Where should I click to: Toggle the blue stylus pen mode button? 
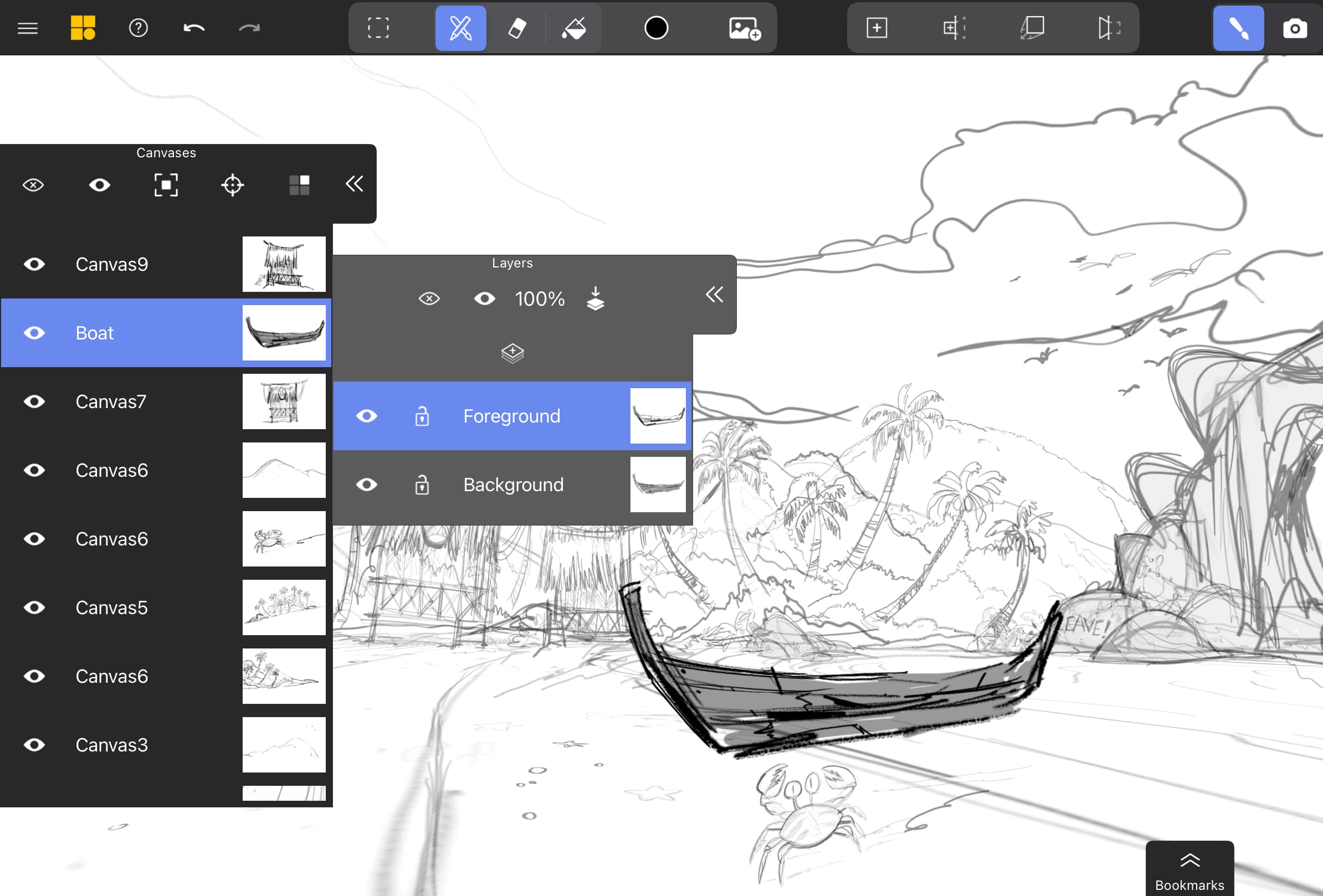click(x=1238, y=28)
